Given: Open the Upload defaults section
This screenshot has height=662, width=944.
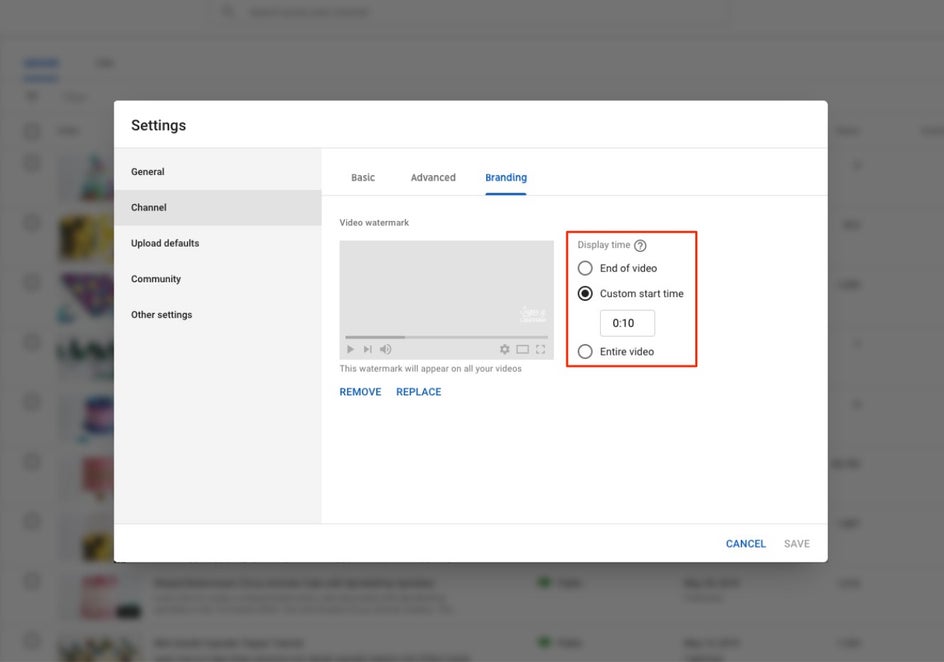Looking at the screenshot, I should (x=163, y=243).
